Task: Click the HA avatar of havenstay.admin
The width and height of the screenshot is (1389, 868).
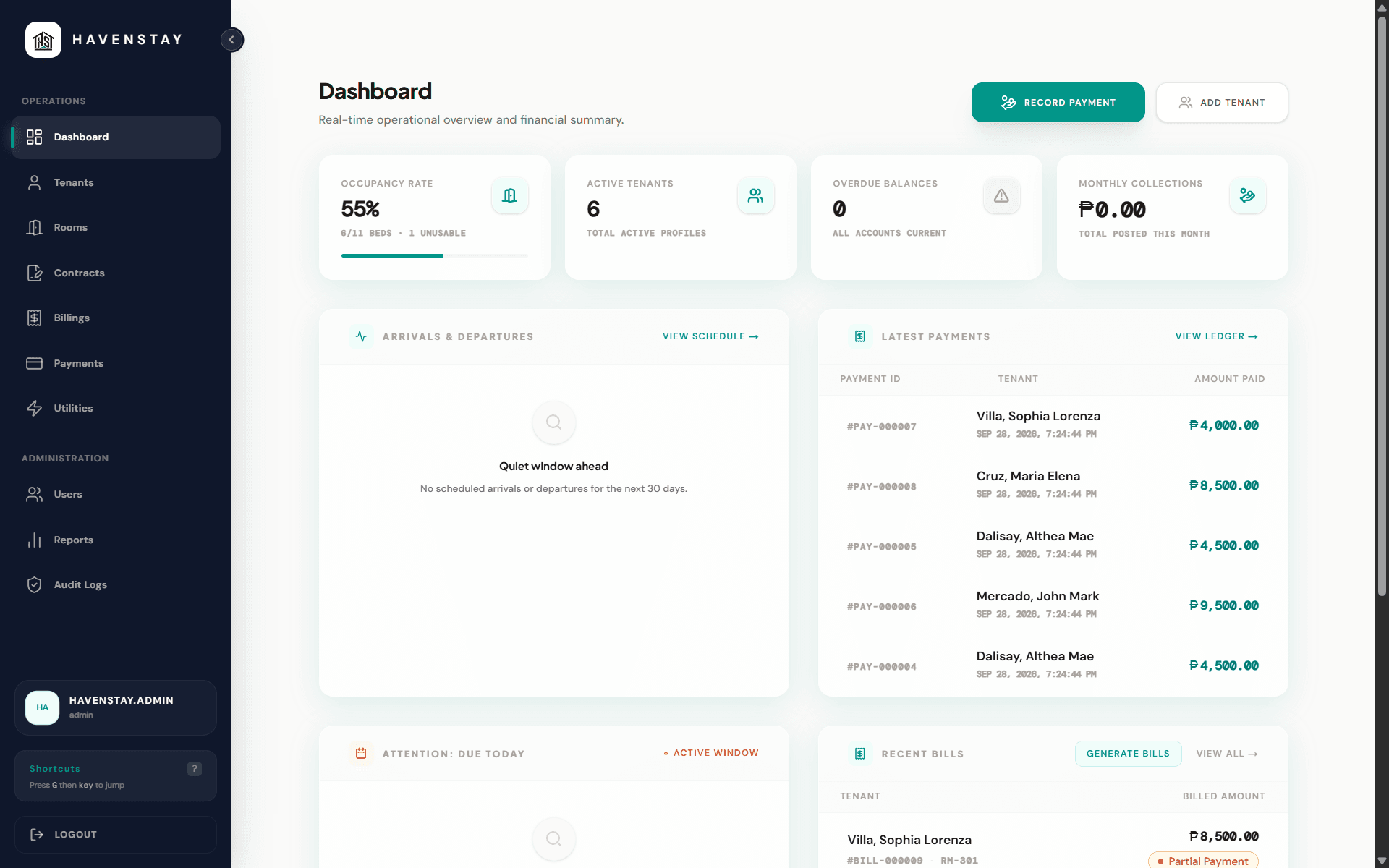Action: [x=43, y=707]
